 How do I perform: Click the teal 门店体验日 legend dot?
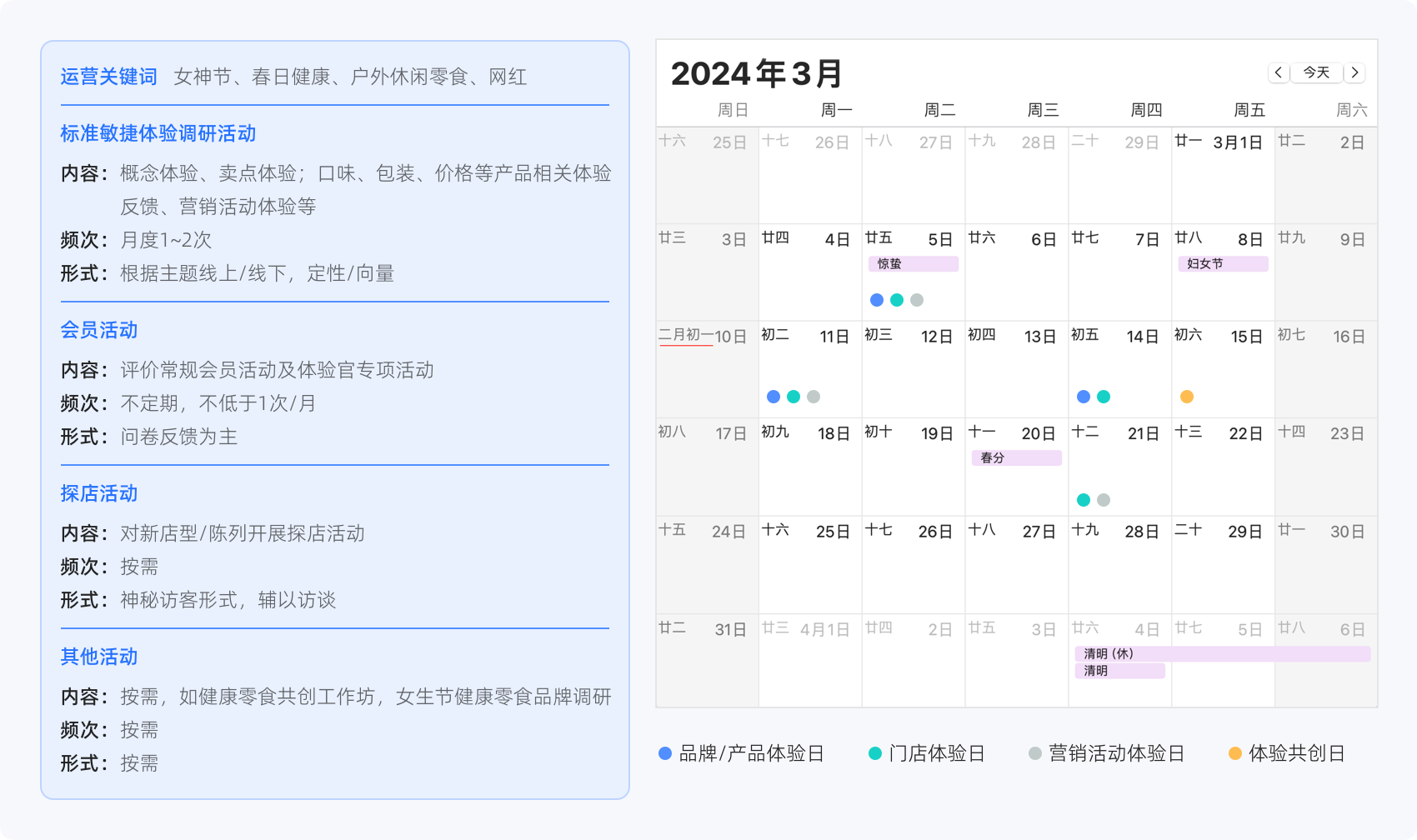coord(875,753)
